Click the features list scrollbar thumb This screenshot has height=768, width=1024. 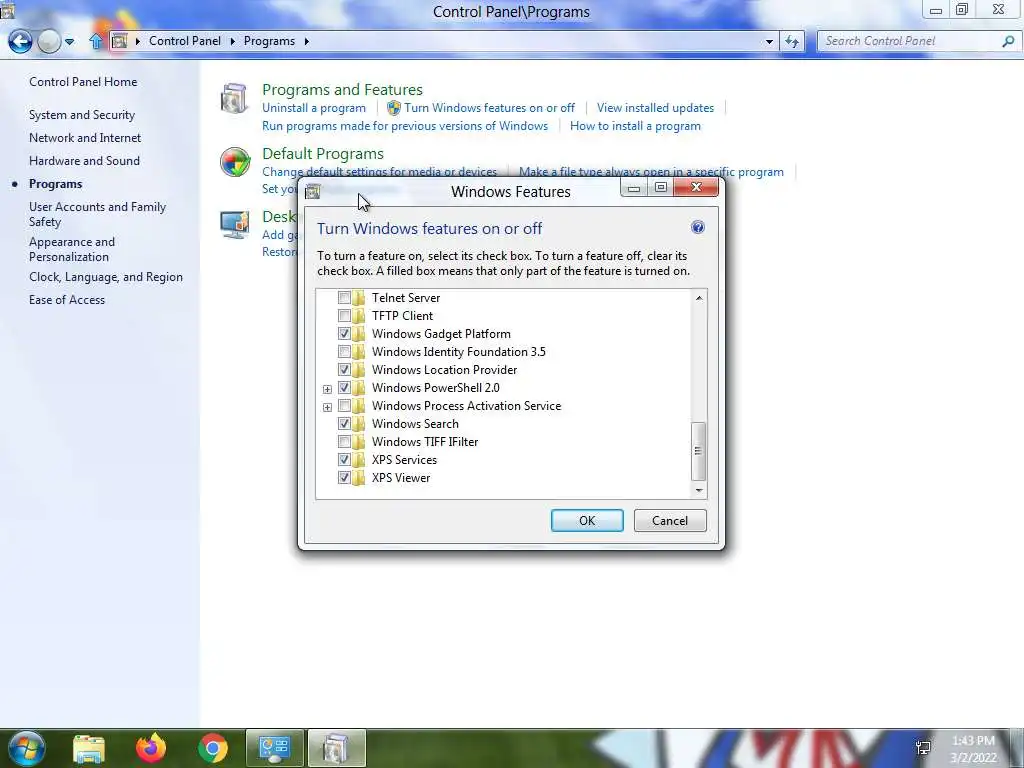(x=698, y=451)
